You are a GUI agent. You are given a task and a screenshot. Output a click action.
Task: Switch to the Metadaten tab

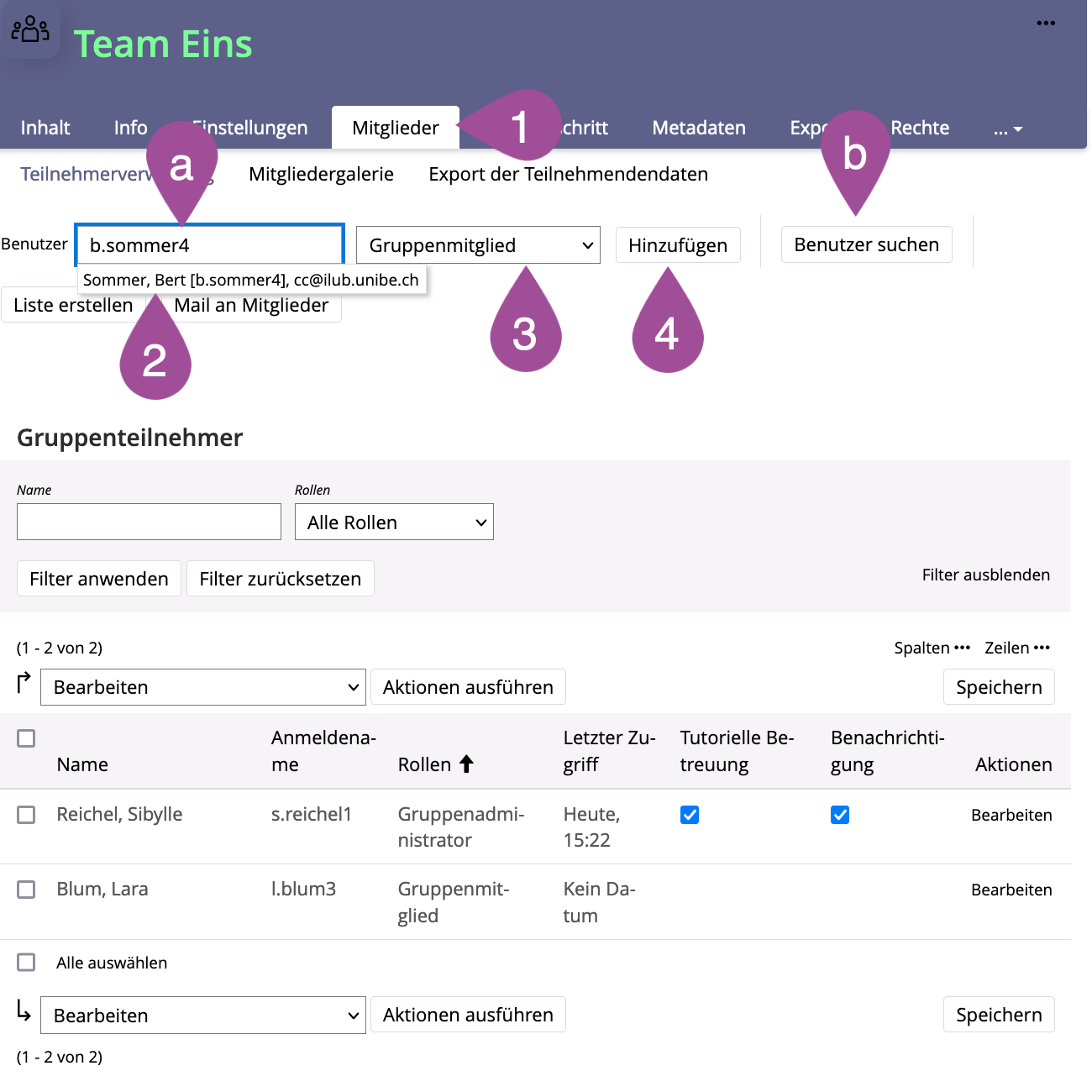698,128
